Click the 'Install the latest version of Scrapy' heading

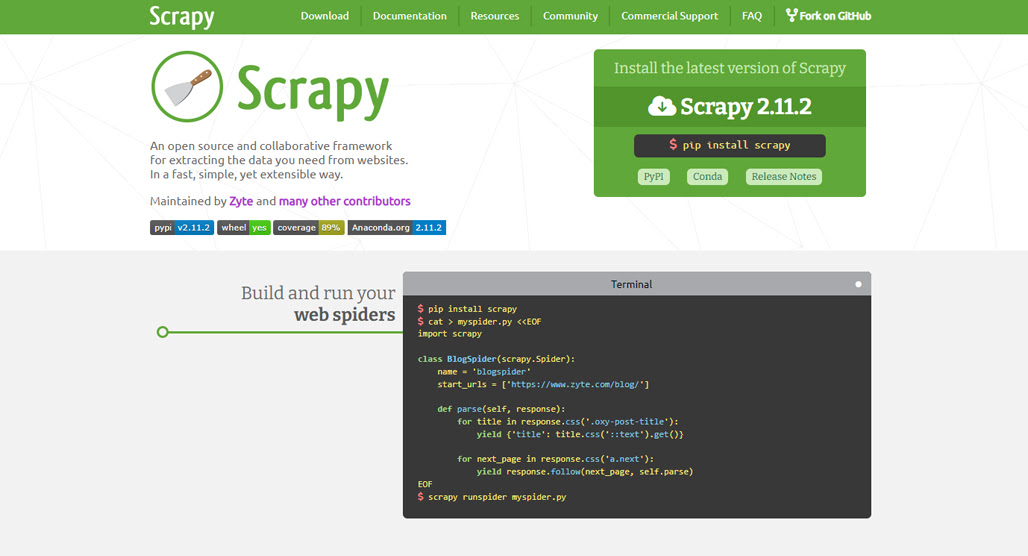(x=730, y=68)
